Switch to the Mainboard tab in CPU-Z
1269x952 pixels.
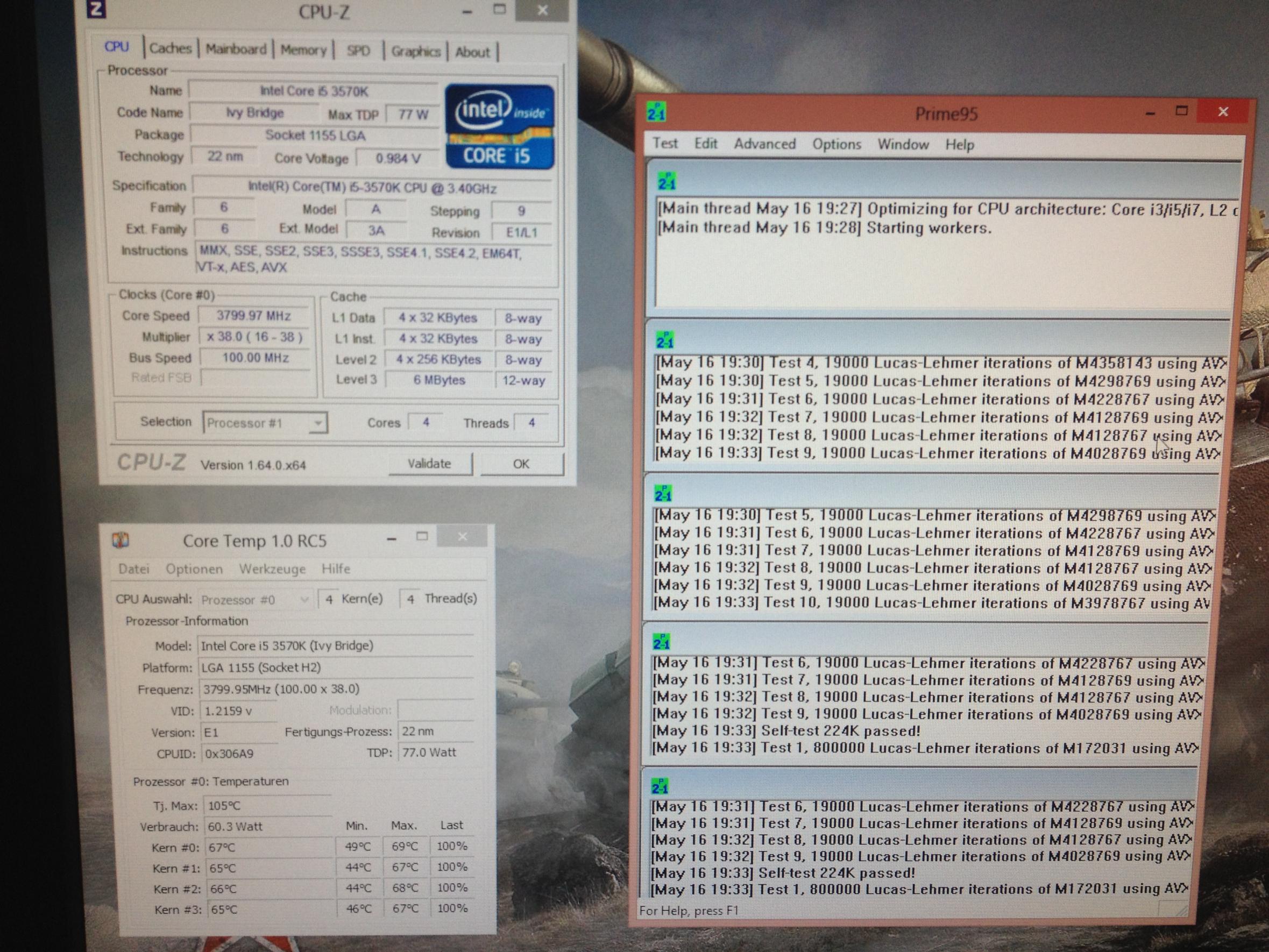point(236,49)
